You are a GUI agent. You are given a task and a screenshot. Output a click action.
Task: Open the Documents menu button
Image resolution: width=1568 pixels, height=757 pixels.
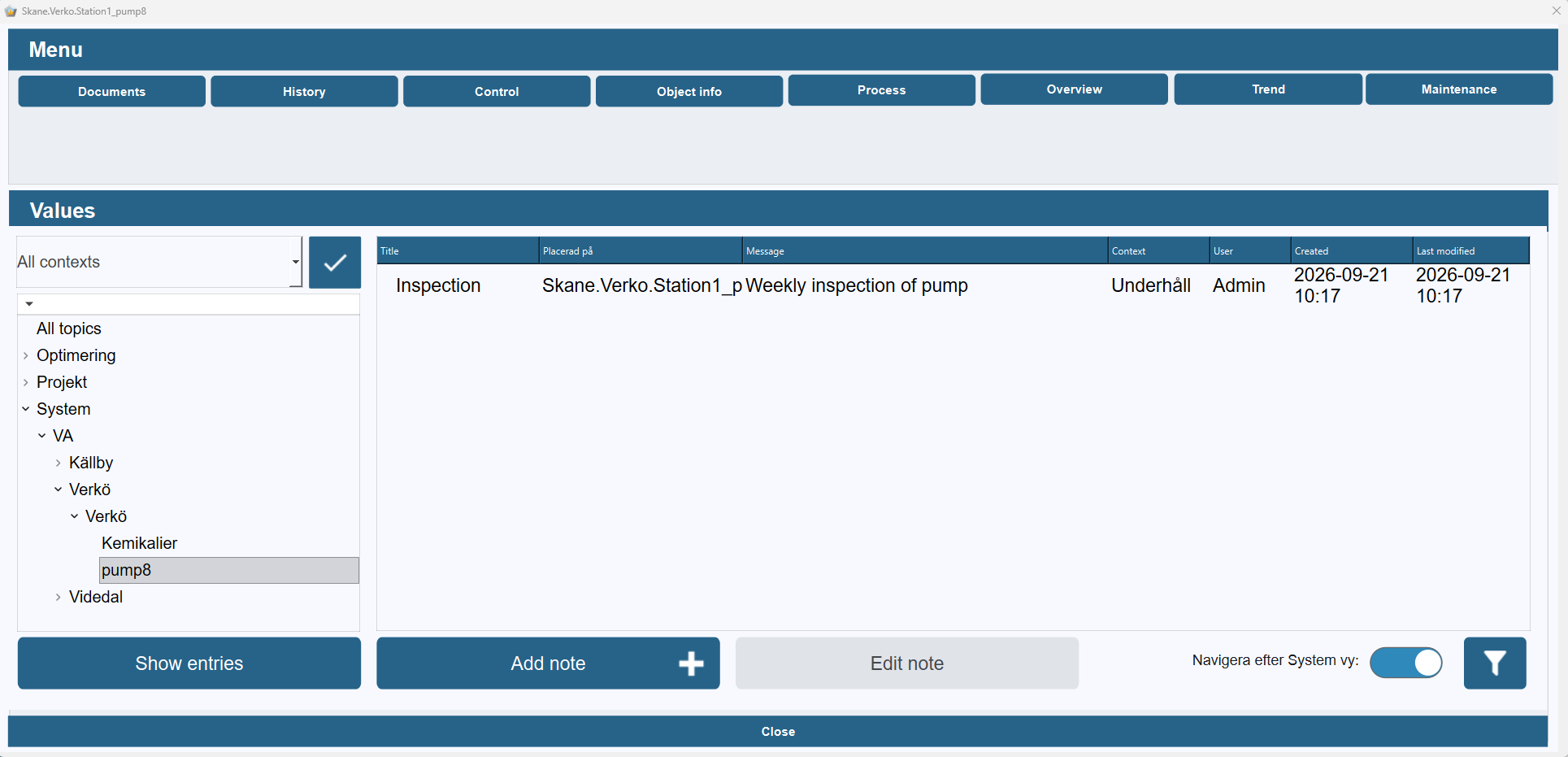click(112, 91)
